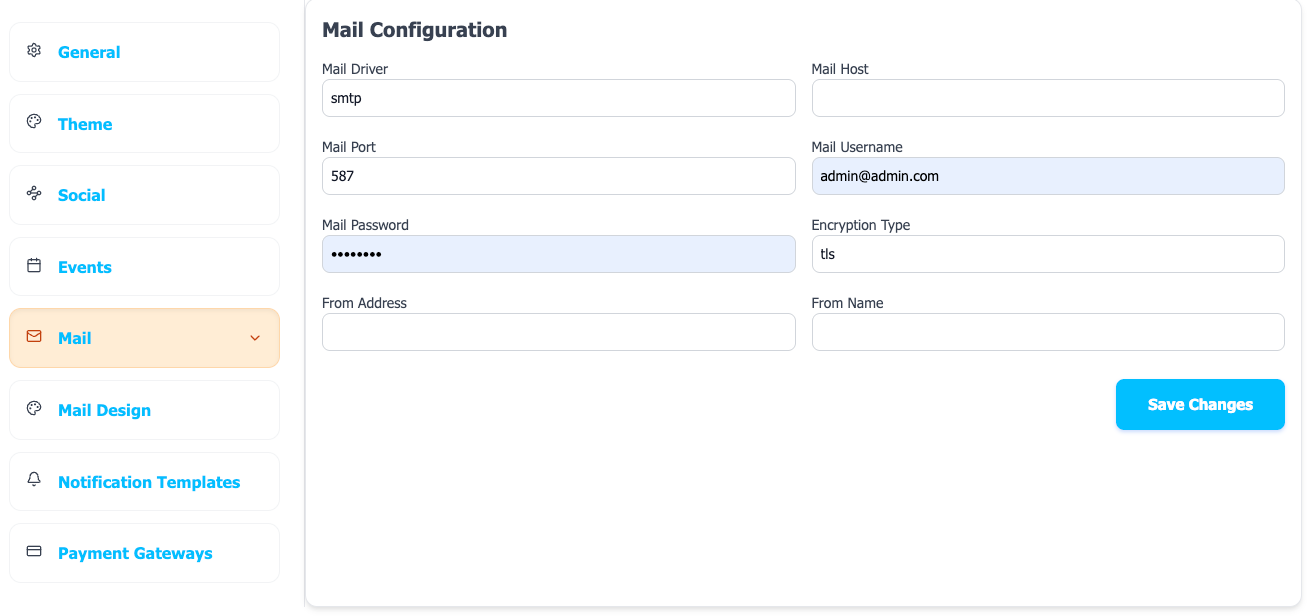Click the masked Mail Password field
The width and height of the screenshot is (1310, 616).
(x=558, y=254)
